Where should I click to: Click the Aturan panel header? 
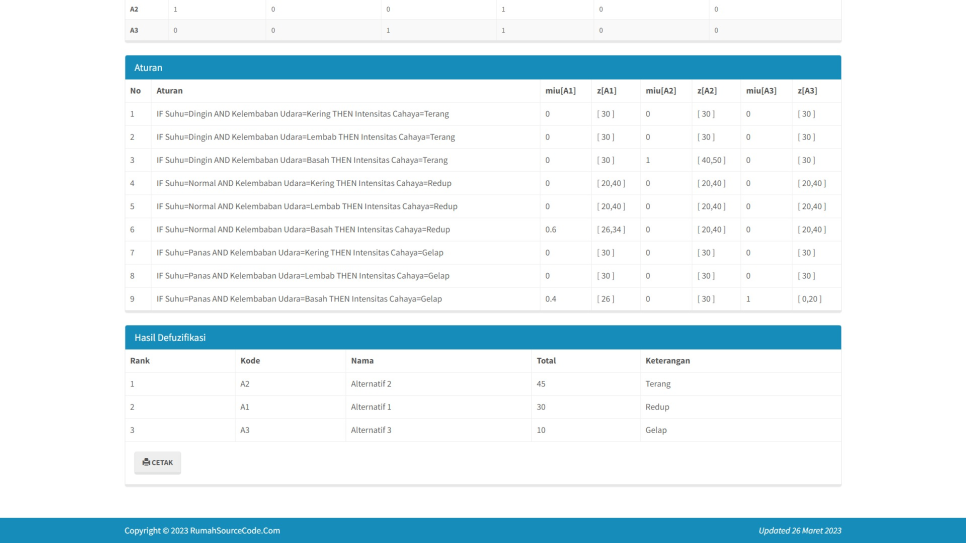[x=483, y=67]
